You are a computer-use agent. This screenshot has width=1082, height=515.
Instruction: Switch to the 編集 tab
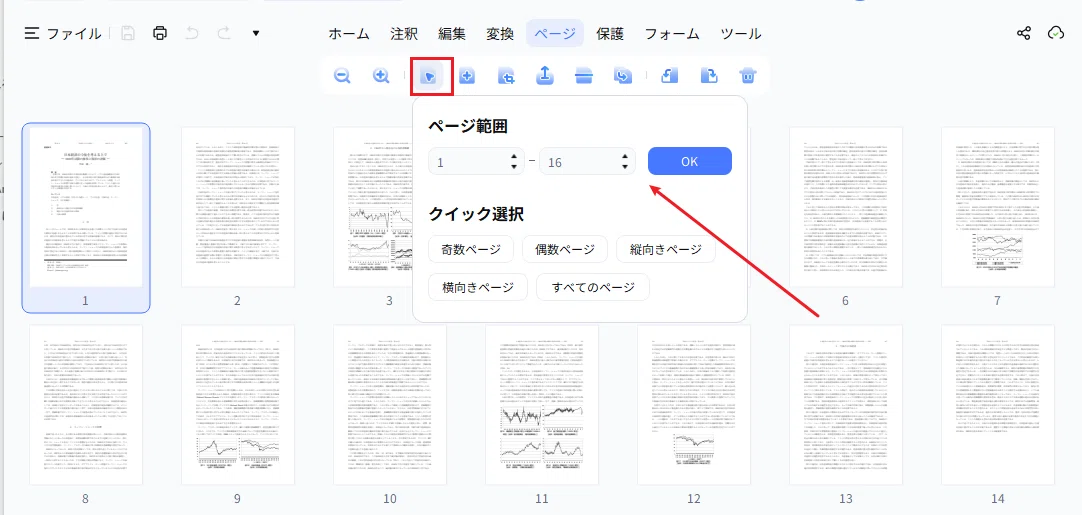452,33
